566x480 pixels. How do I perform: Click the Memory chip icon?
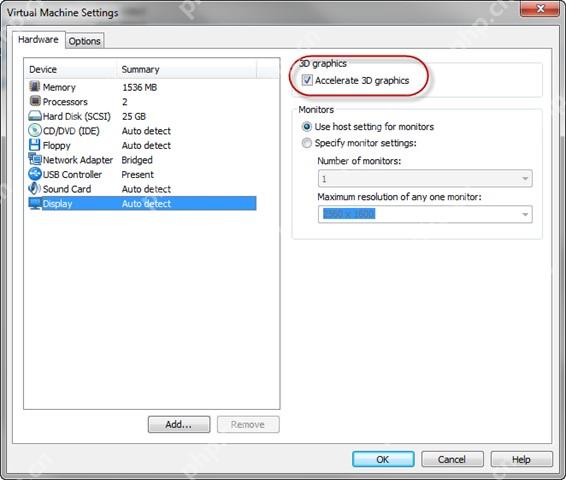35,87
